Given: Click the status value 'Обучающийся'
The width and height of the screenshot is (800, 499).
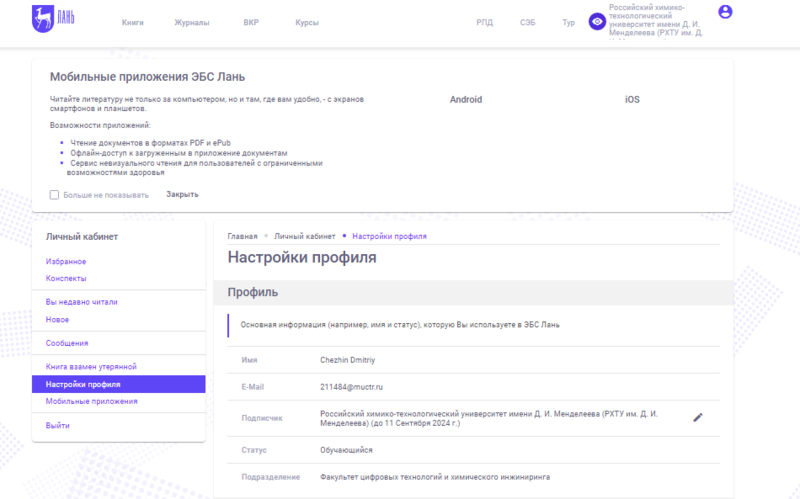Looking at the screenshot, I should (x=346, y=450).
